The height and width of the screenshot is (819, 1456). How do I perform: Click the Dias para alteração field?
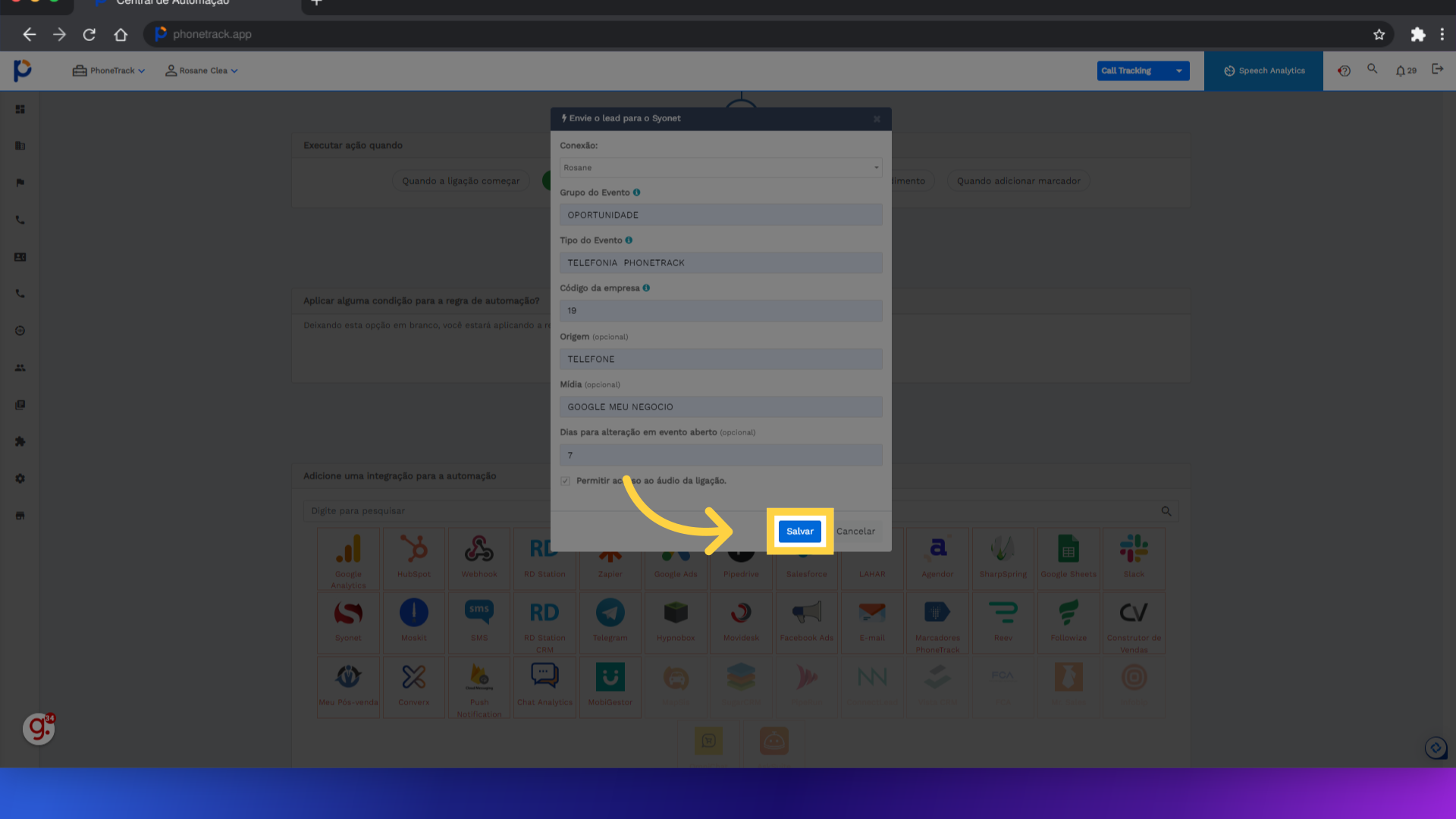click(720, 455)
